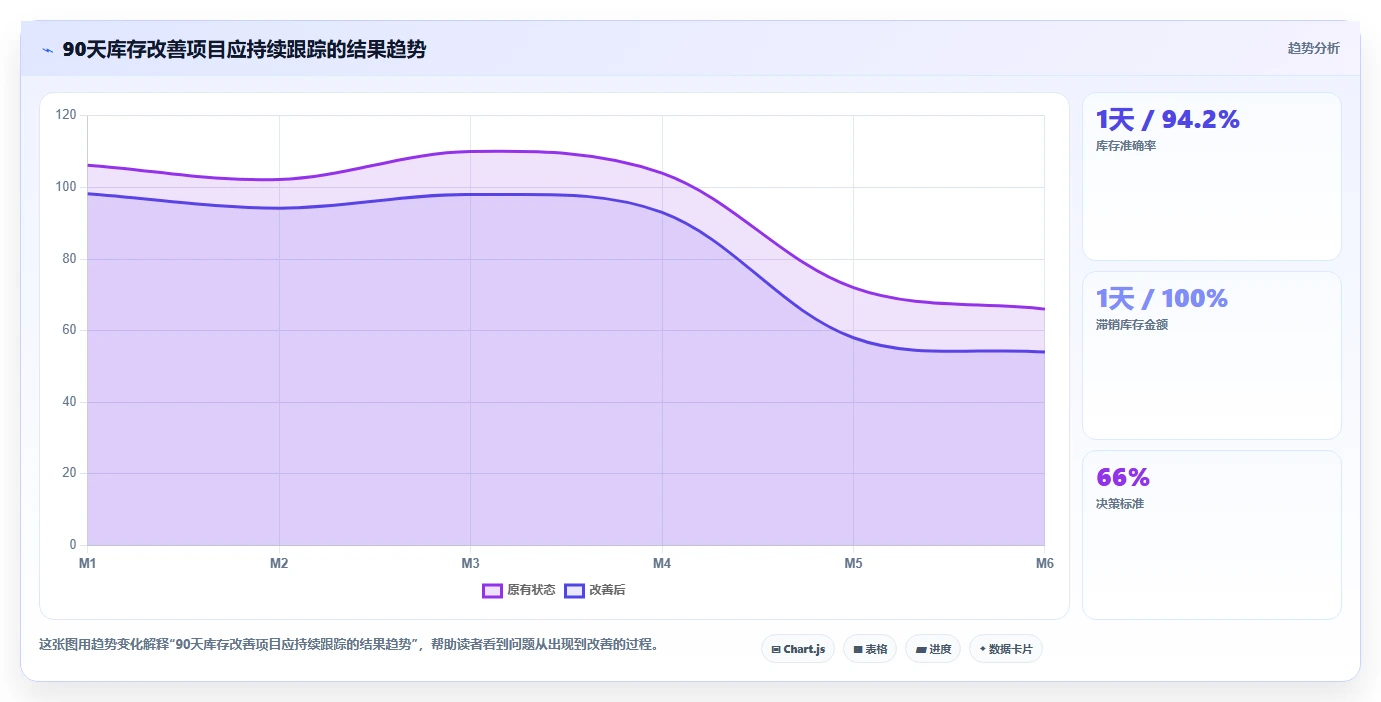1381x702 pixels.
Task: Click the 60 y-axis label
Action: (x=69, y=330)
